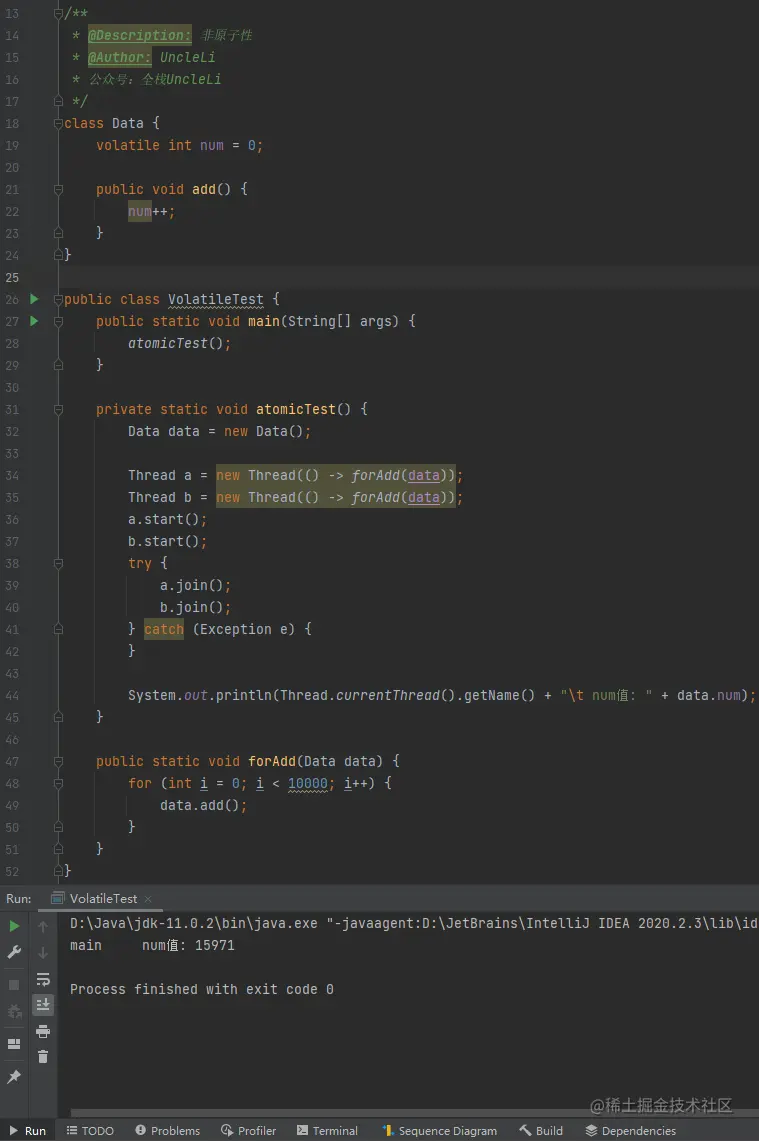Open the Run tool window tab
The image size is (759, 1141).
pyautogui.click(x=28, y=1130)
